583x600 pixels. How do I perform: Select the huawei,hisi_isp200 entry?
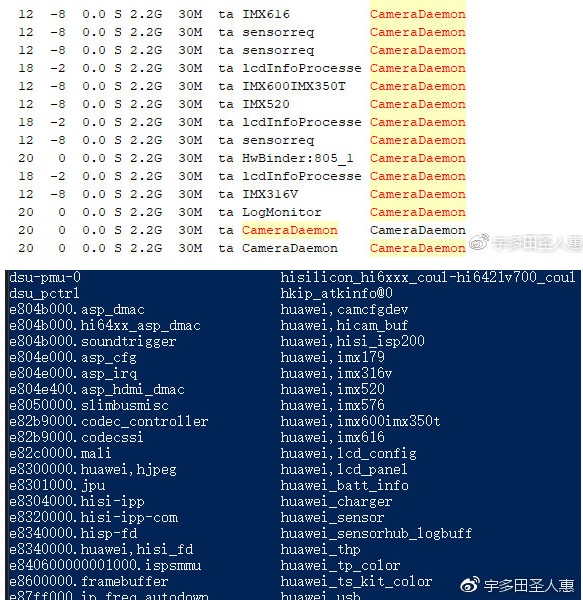352,341
